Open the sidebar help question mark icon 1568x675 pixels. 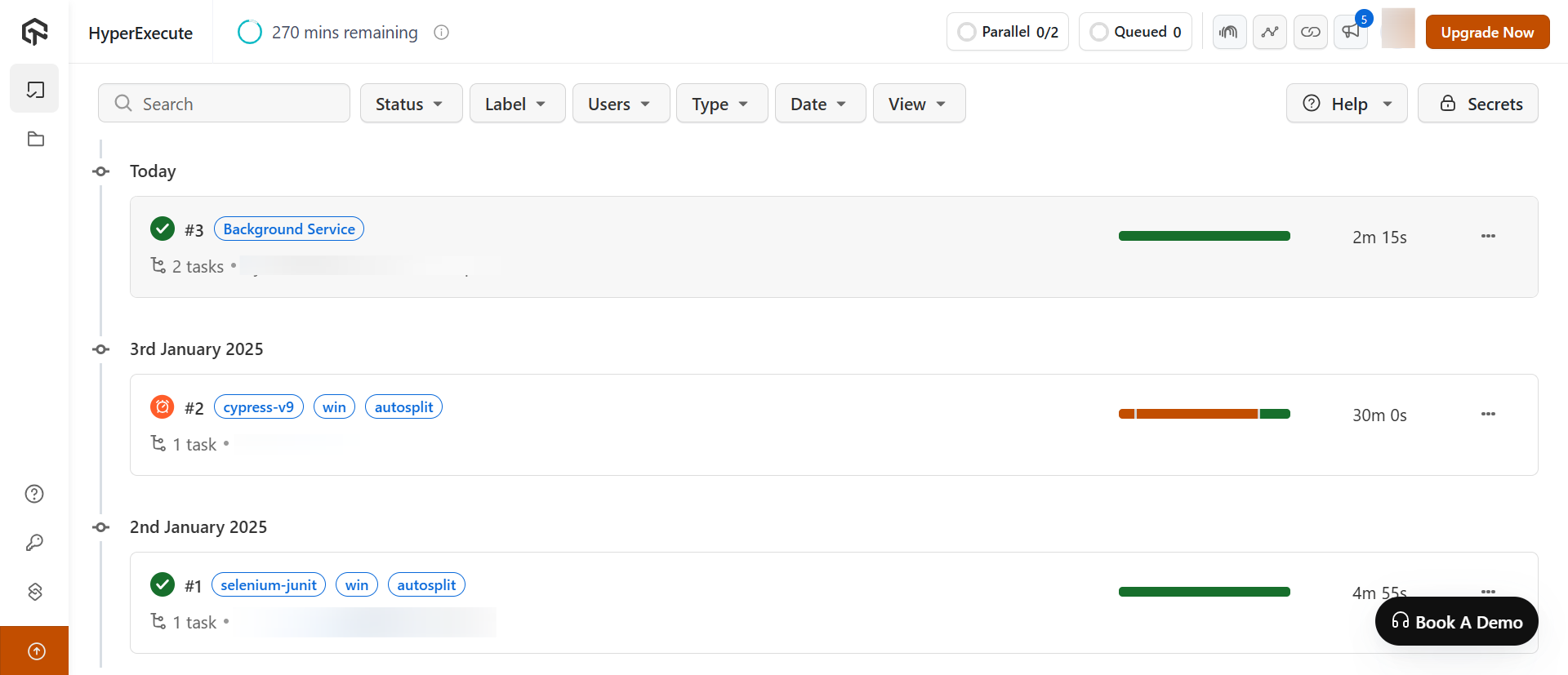coord(34,494)
